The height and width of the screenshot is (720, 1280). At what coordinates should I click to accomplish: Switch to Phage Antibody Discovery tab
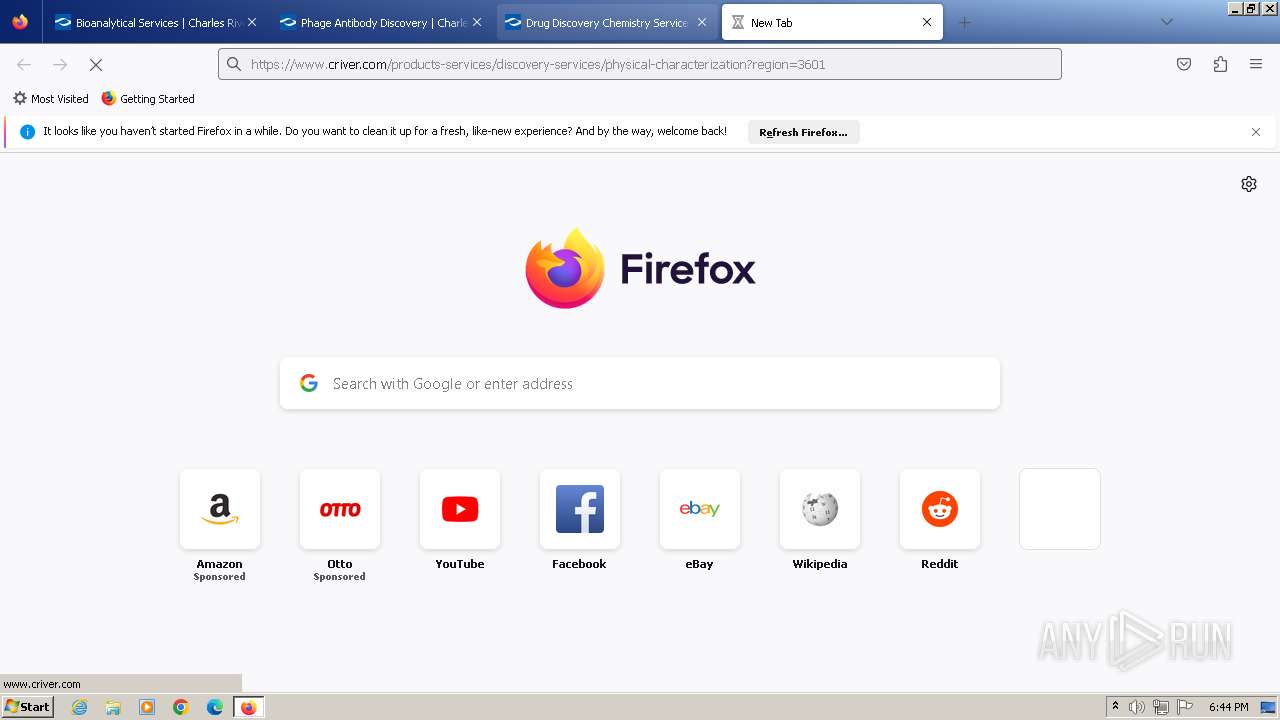[381, 22]
